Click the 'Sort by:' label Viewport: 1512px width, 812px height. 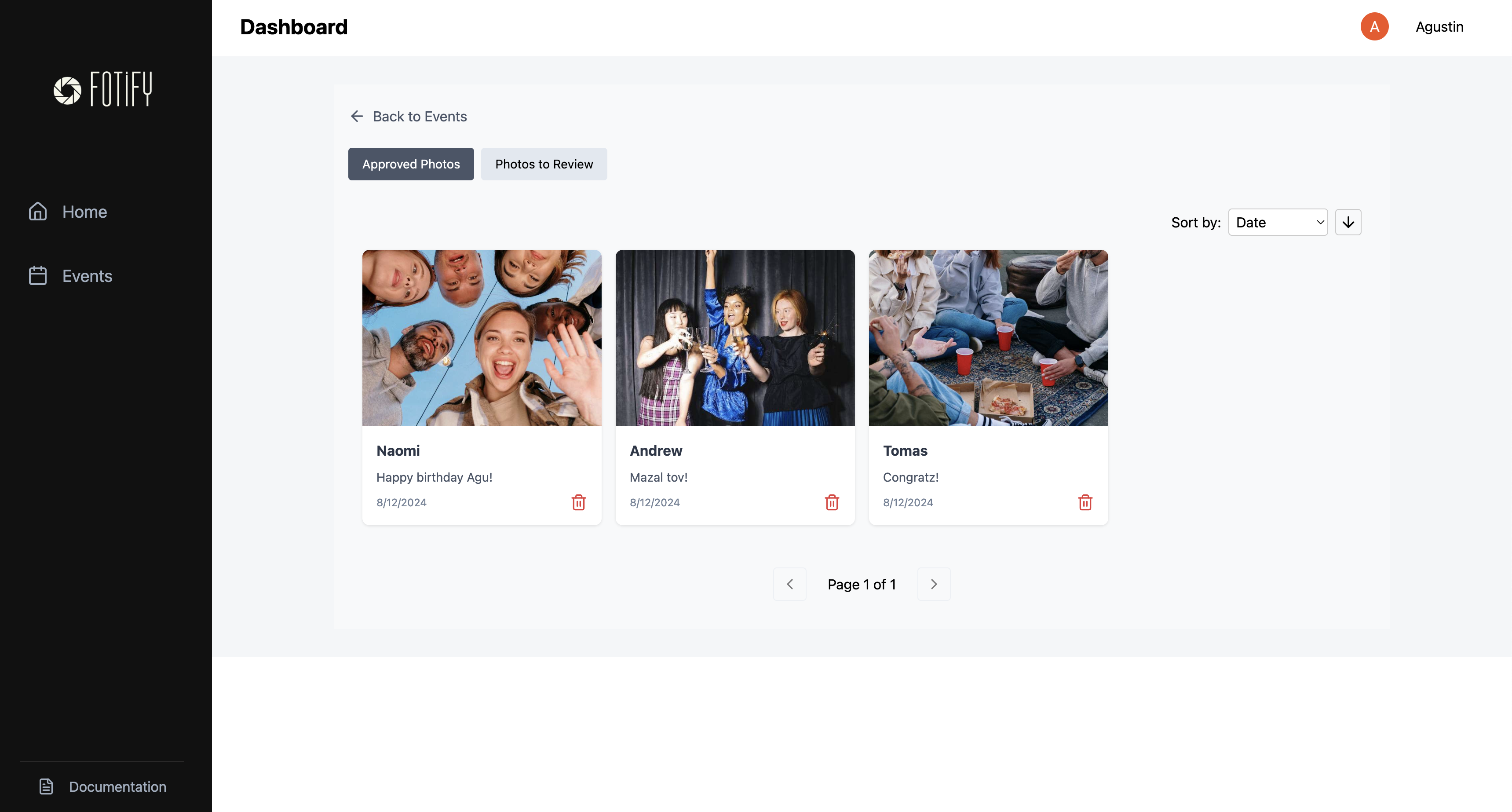tap(1196, 222)
